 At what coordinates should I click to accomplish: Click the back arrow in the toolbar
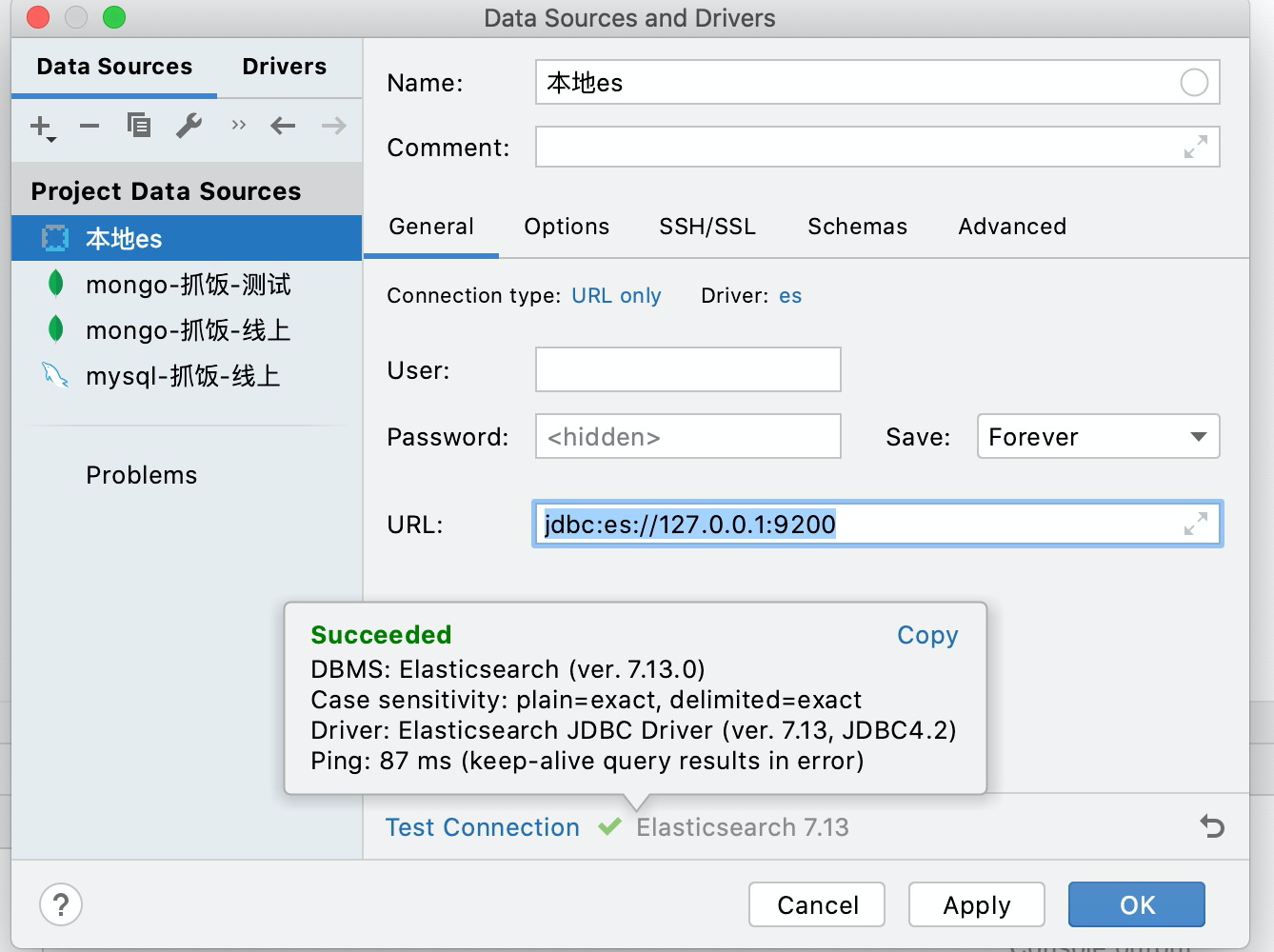pos(283,126)
